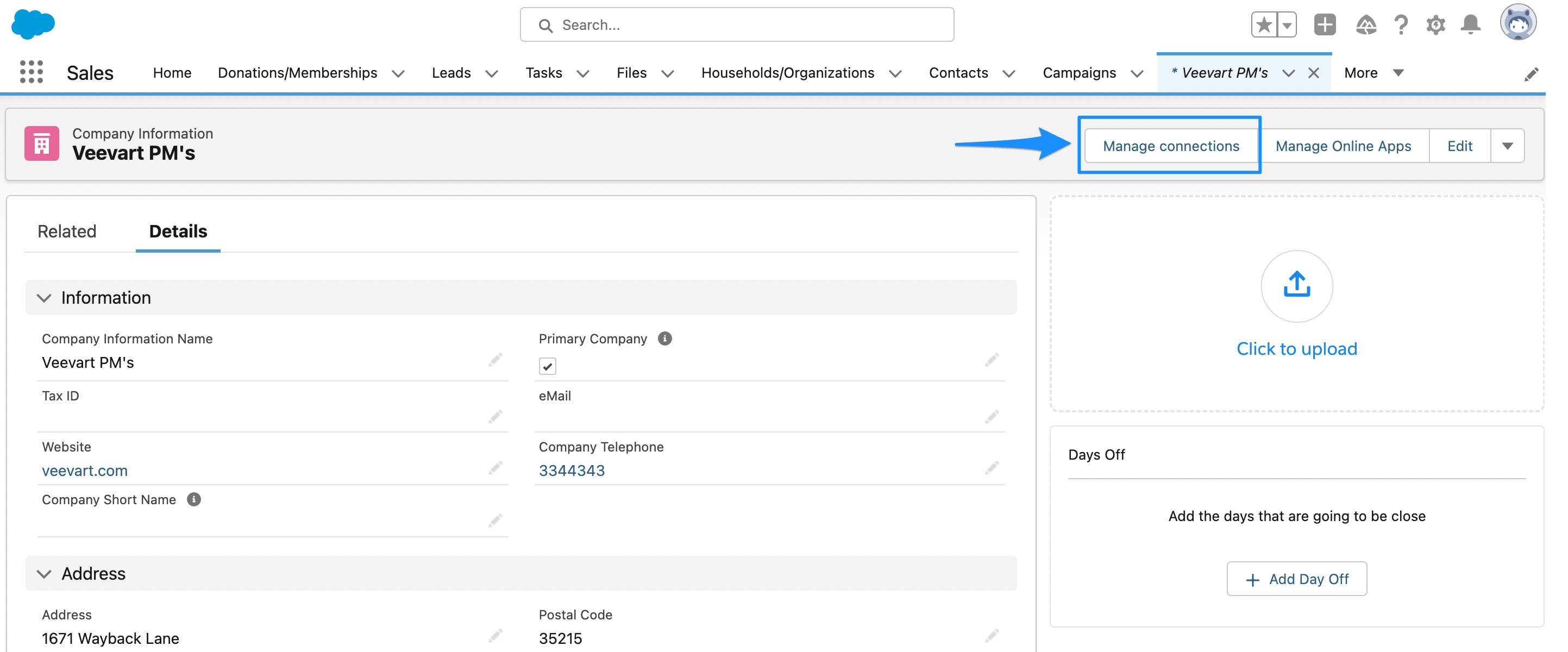Open the Trailhead guidance center icon
This screenshot has height=652, width=1568.
[1365, 24]
